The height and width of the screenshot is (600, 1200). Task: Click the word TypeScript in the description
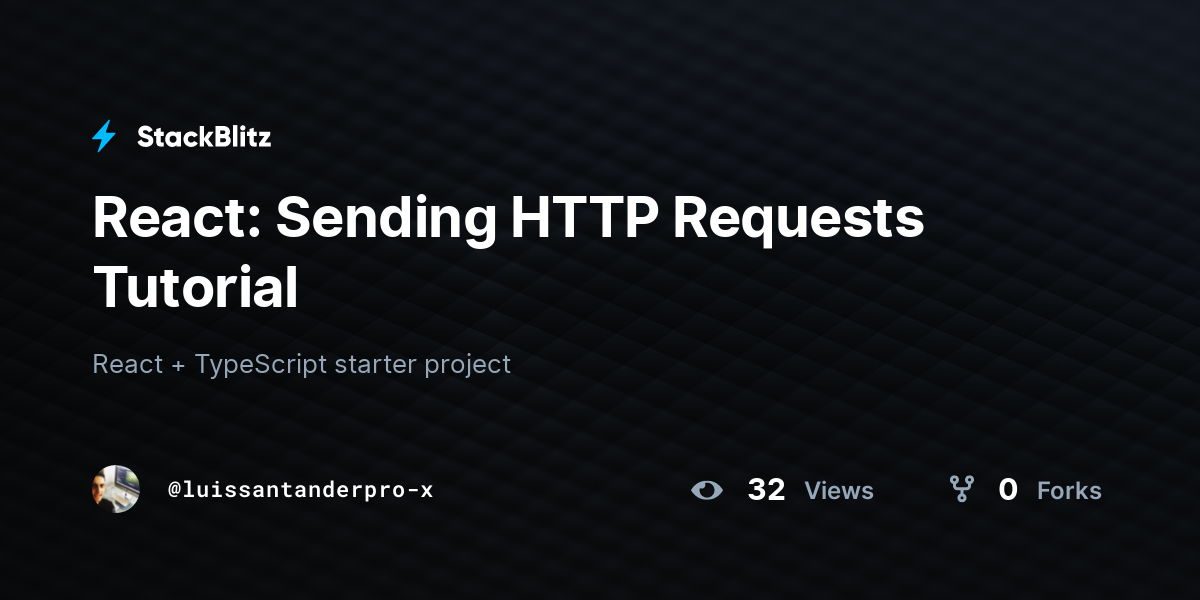(261, 364)
